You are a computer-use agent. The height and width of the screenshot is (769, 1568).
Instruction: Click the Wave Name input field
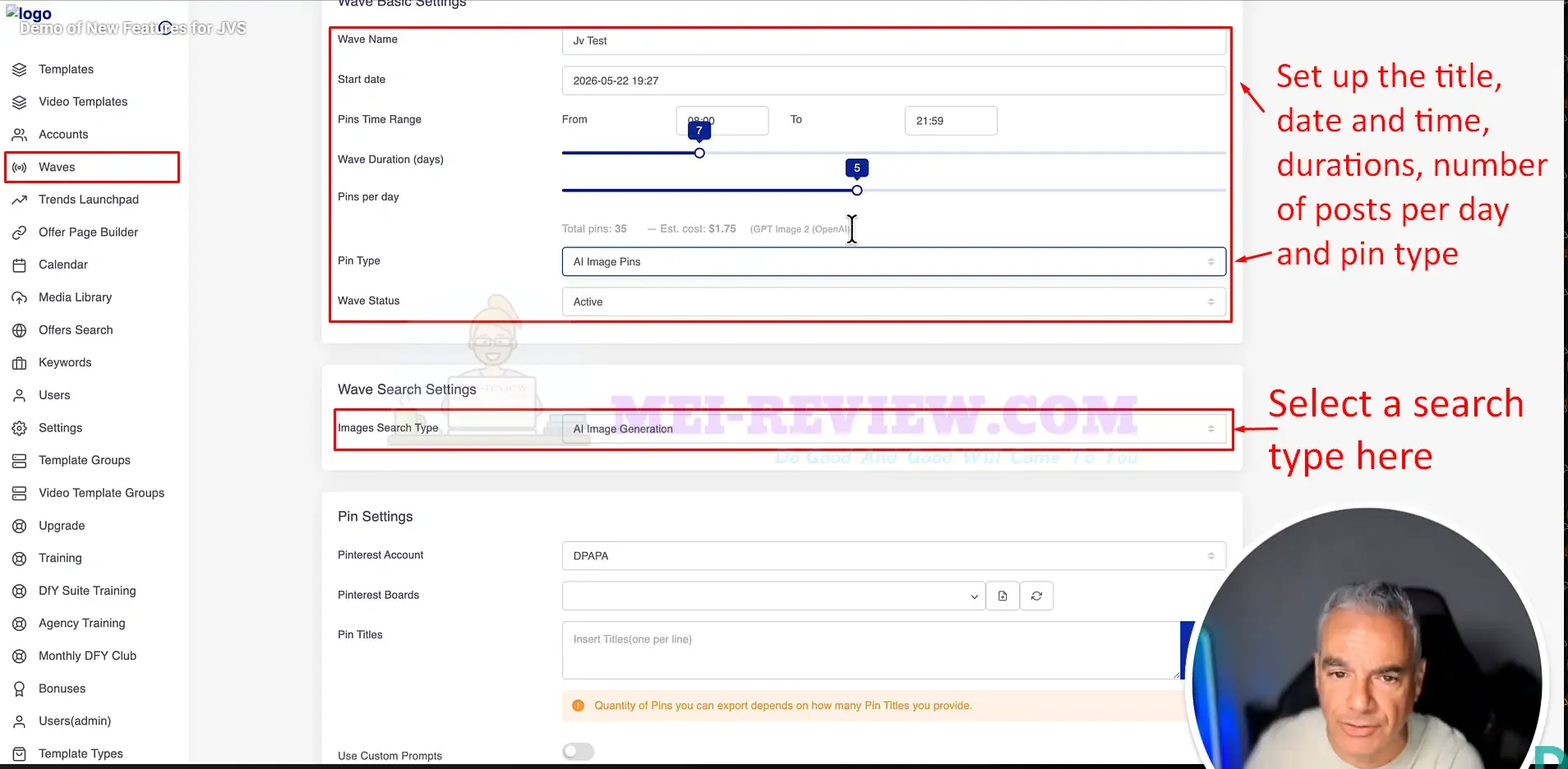pos(894,41)
